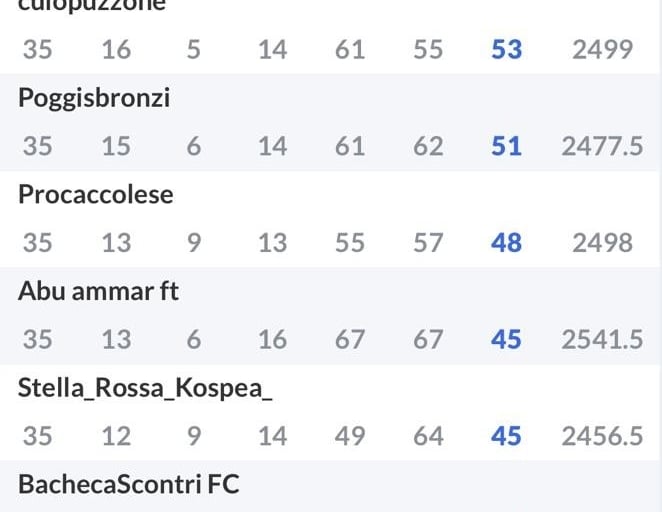Image resolution: width=662 pixels, height=512 pixels.
Task: Select the 2541.5 total score
Action: (x=602, y=340)
